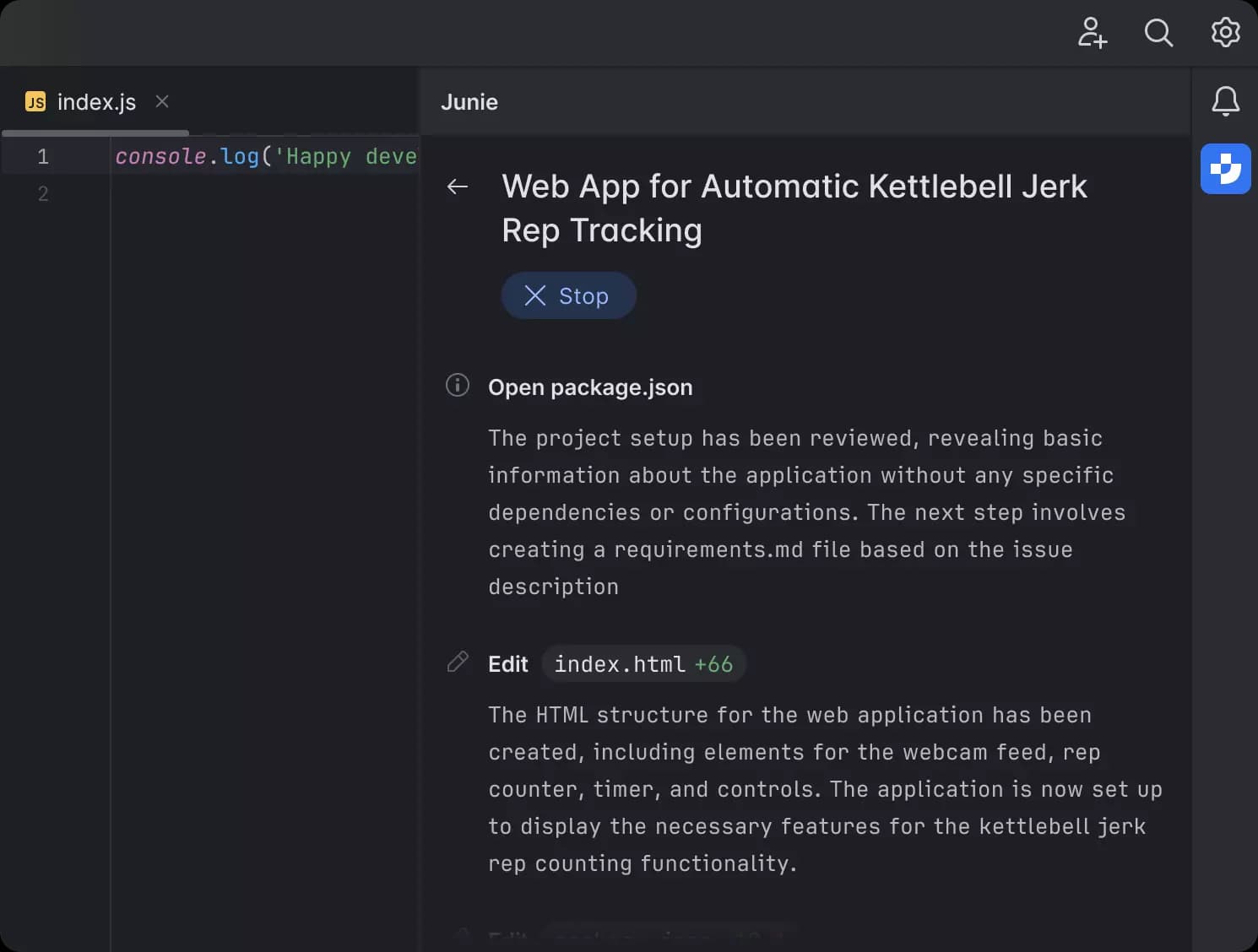The image size is (1258, 952).
Task: Stop the running Junie task
Action: point(568,295)
